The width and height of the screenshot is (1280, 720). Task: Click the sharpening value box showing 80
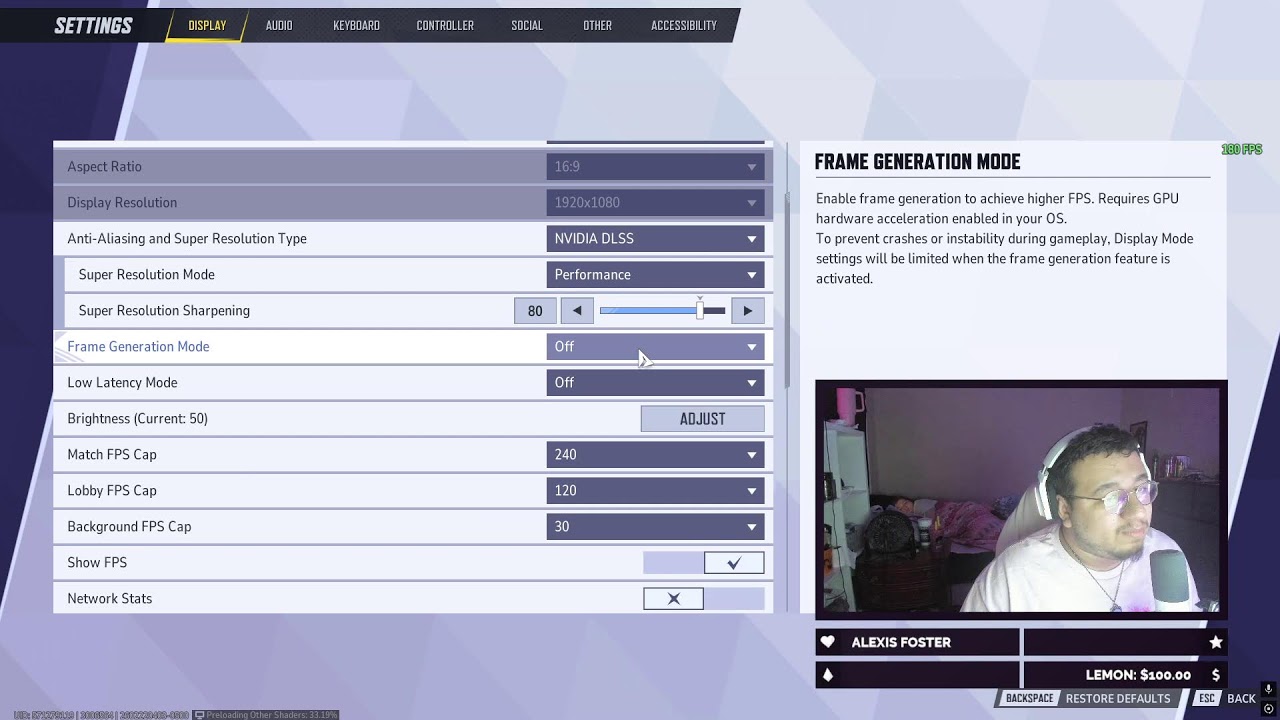tap(535, 311)
